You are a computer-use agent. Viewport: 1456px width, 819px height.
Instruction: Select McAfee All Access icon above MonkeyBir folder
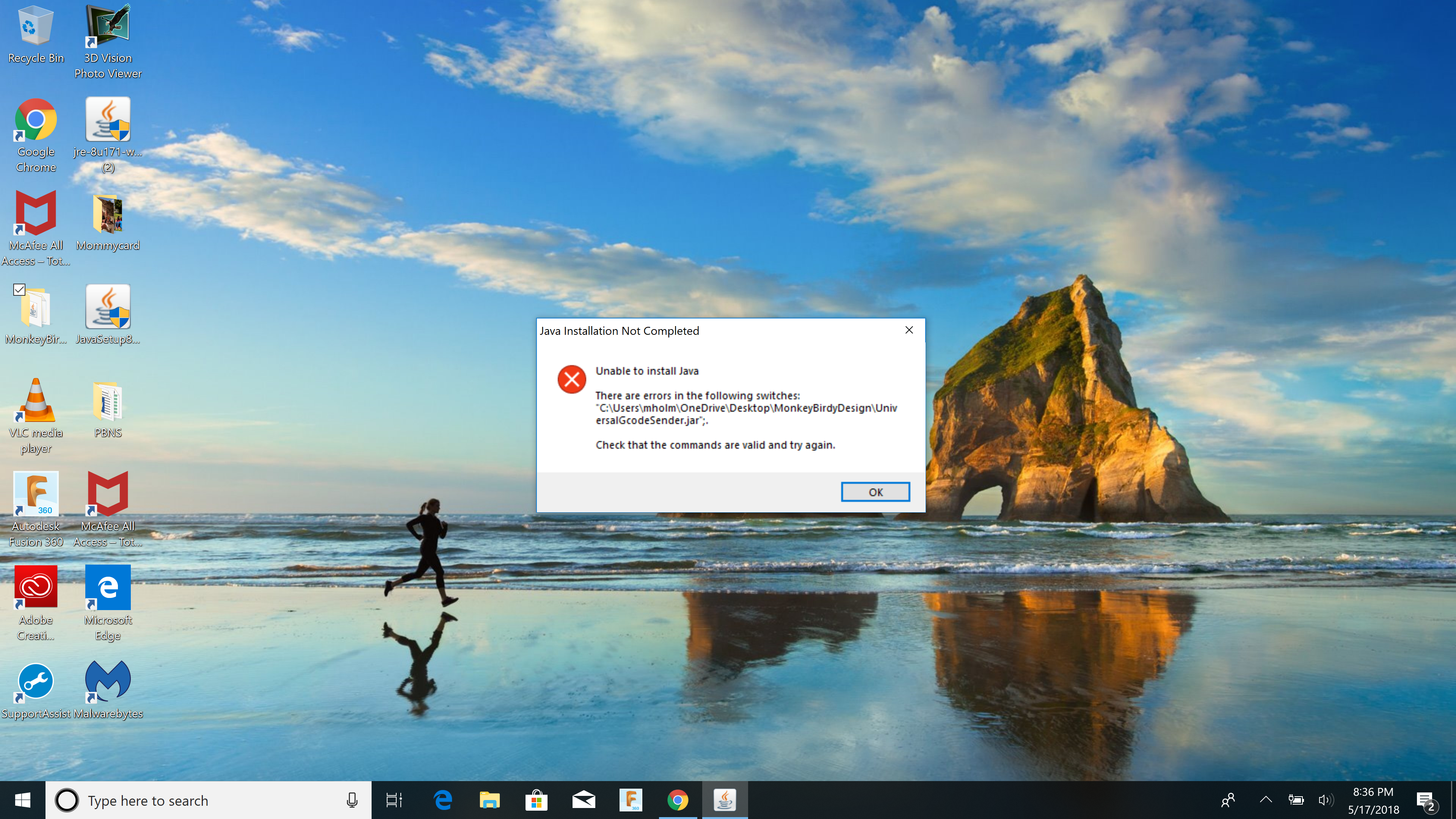pyautogui.click(x=36, y=228)
